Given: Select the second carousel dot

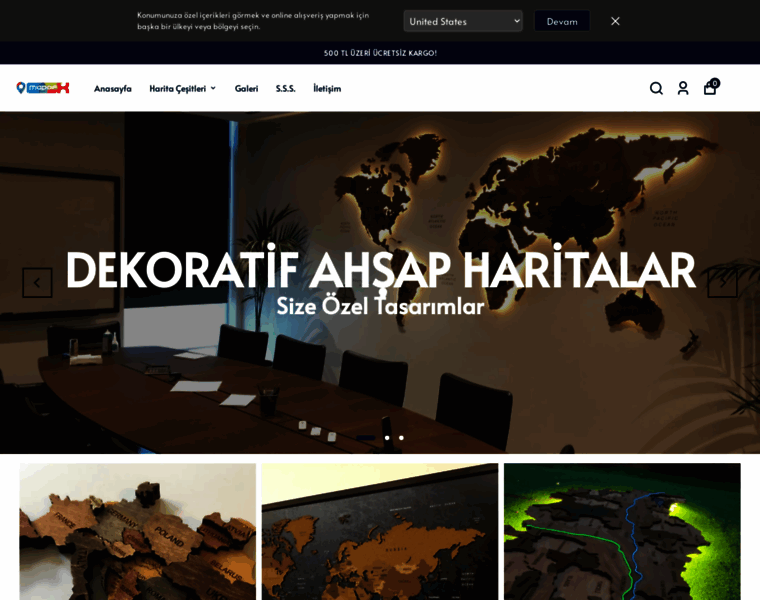Looking at the screenshot, I should (401, 437).
